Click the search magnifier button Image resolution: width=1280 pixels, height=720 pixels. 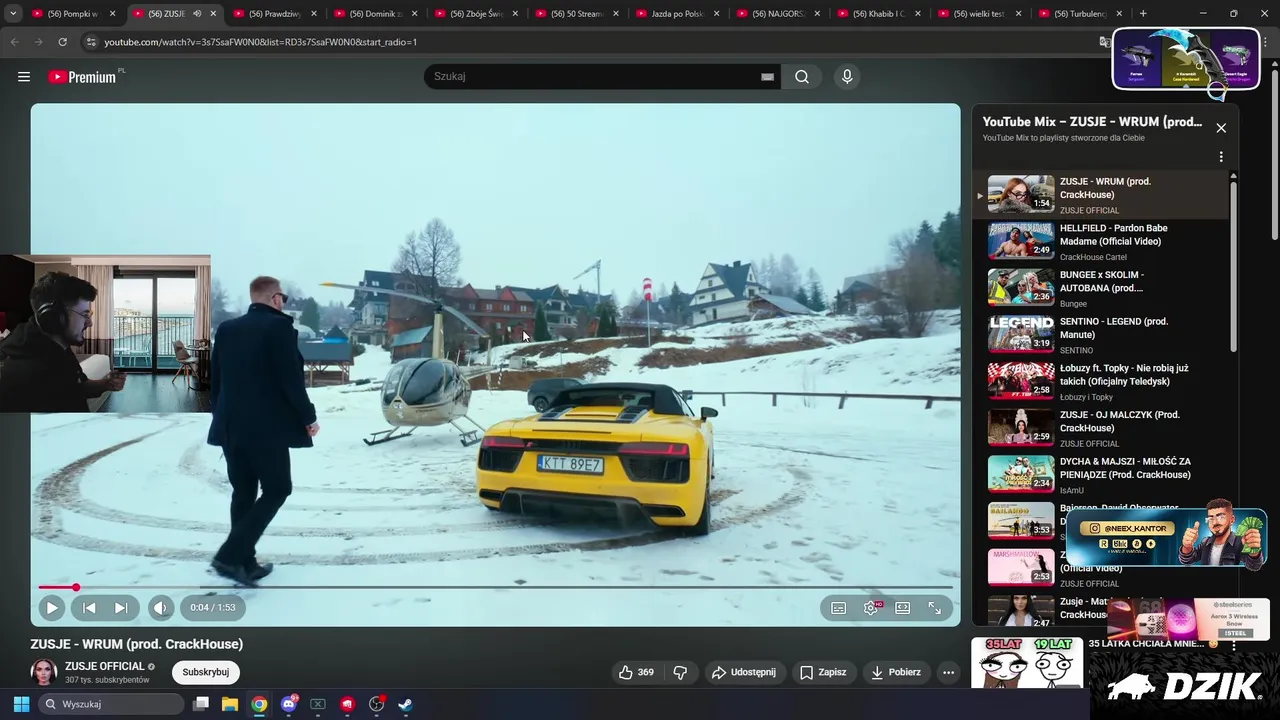tap(802, 77)
